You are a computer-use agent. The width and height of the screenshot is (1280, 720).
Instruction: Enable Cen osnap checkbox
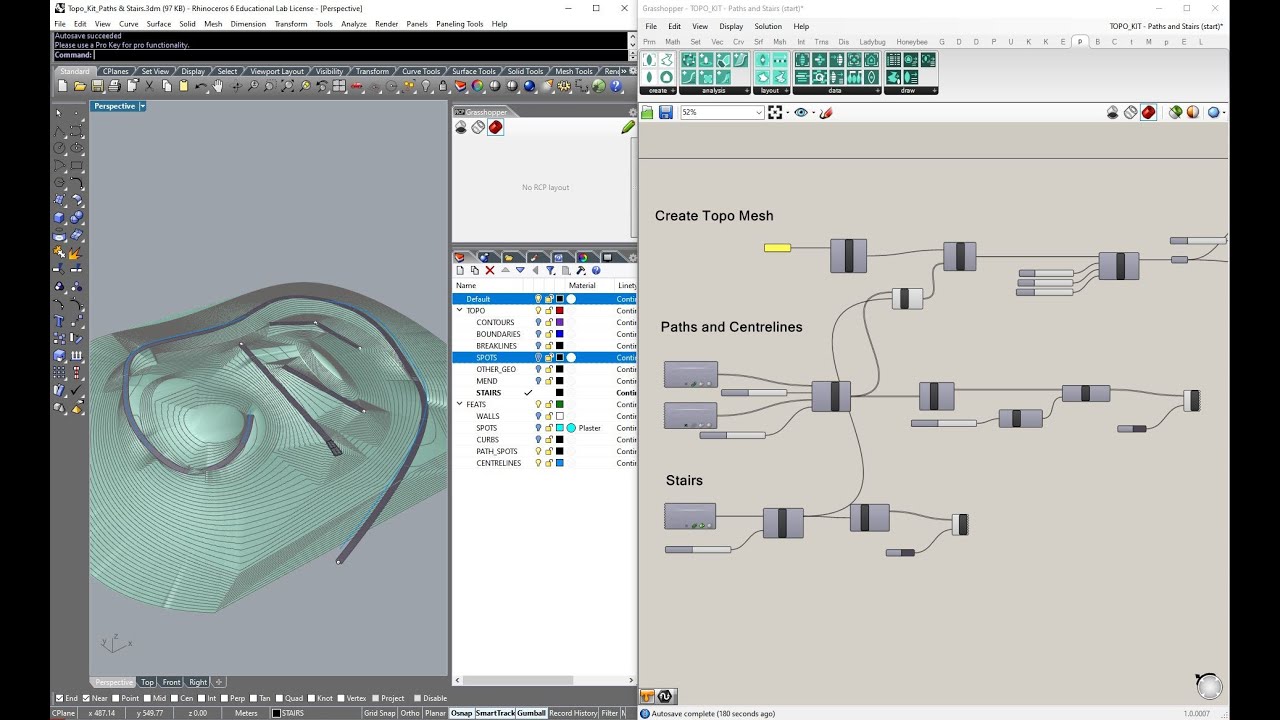(175, 698)
